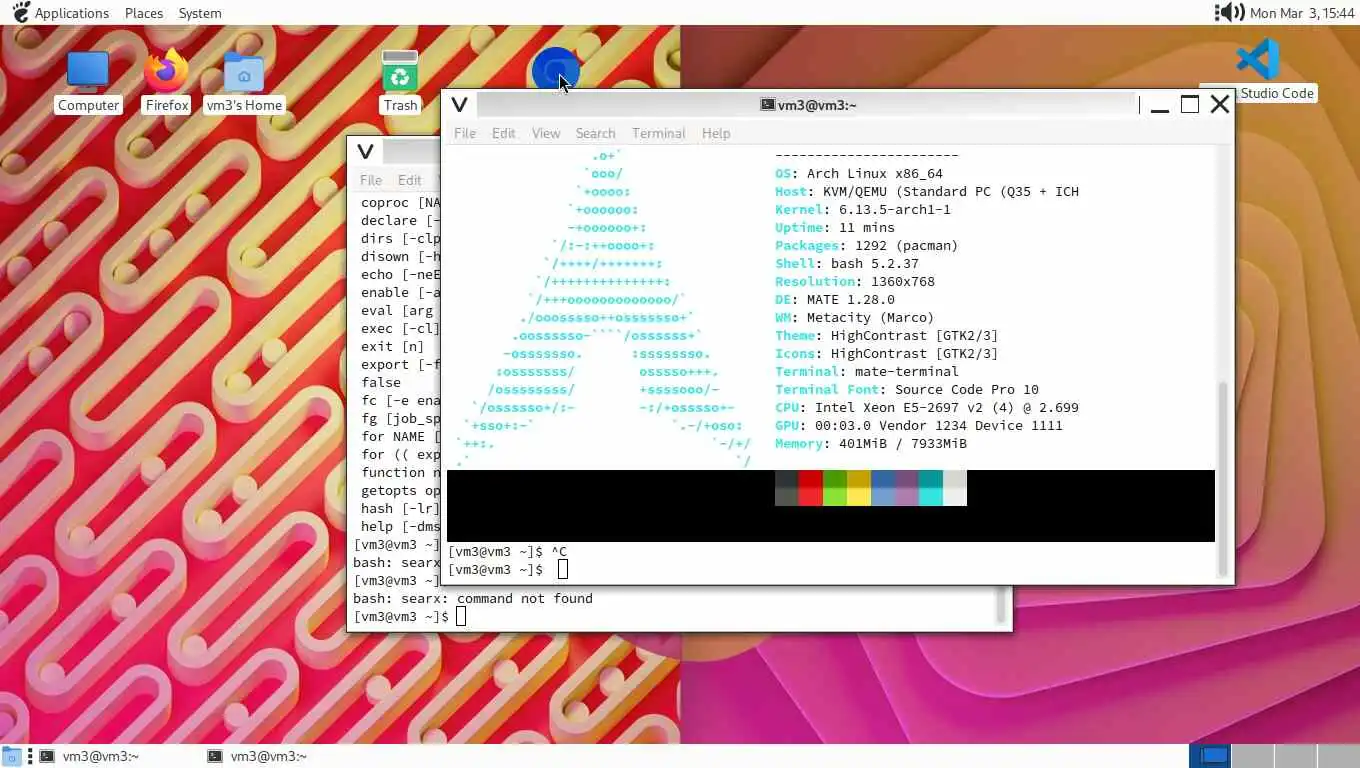Click the 'getopts' line in the back terminal

[400, 490]
